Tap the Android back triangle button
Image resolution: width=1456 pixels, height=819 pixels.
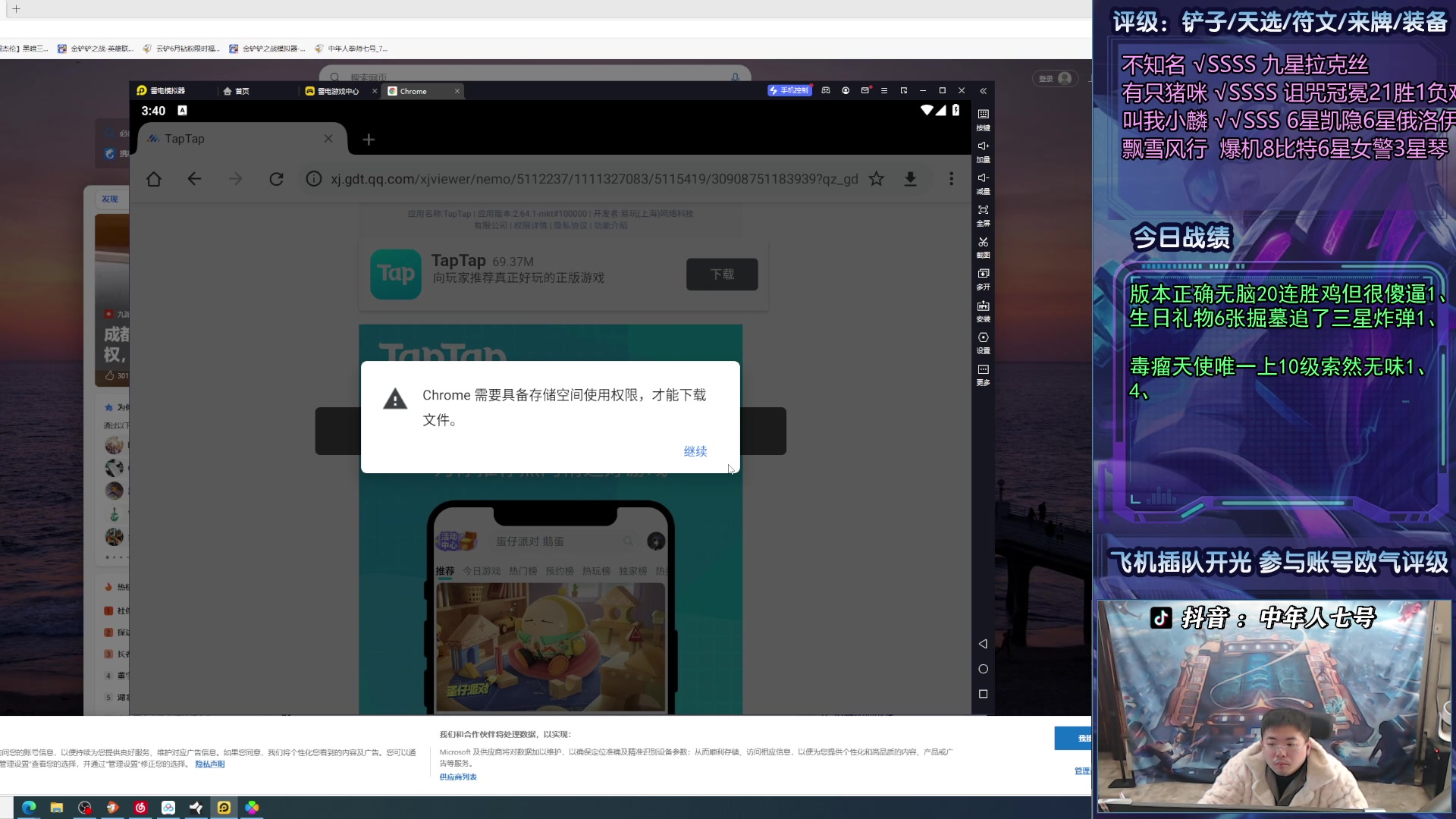(983, 644)
